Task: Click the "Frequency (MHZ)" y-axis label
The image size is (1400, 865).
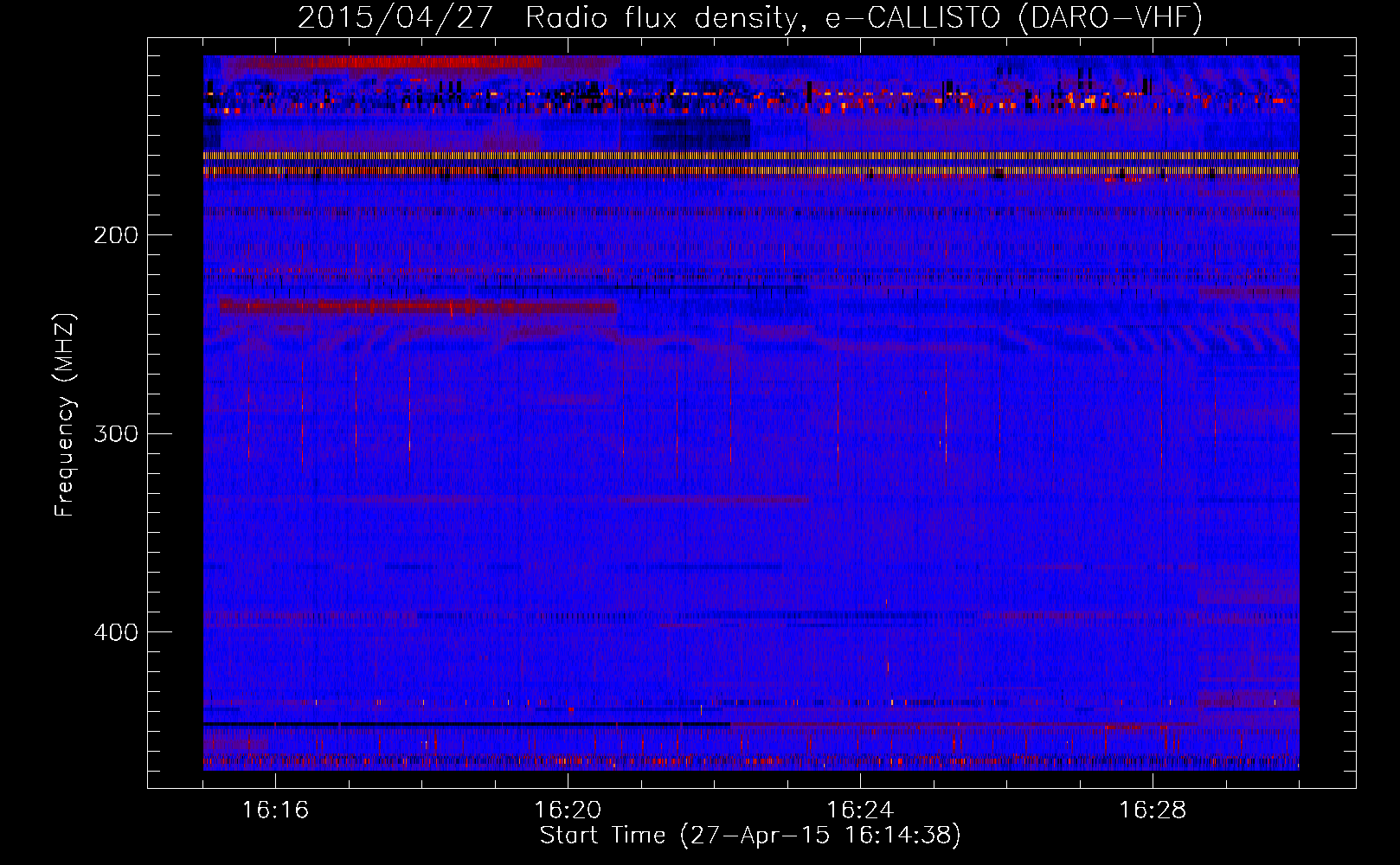Action: coord(65,415)
